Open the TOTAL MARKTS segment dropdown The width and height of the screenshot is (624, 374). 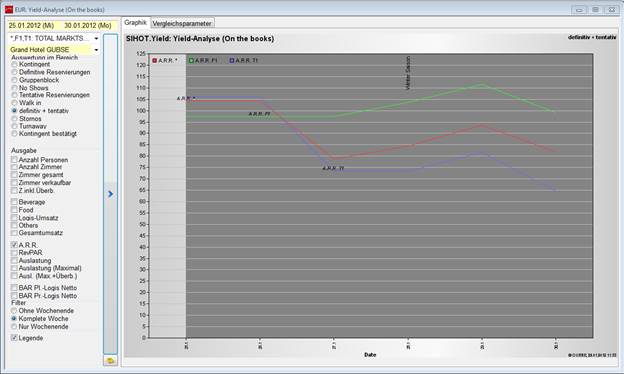tap(54, 38)
